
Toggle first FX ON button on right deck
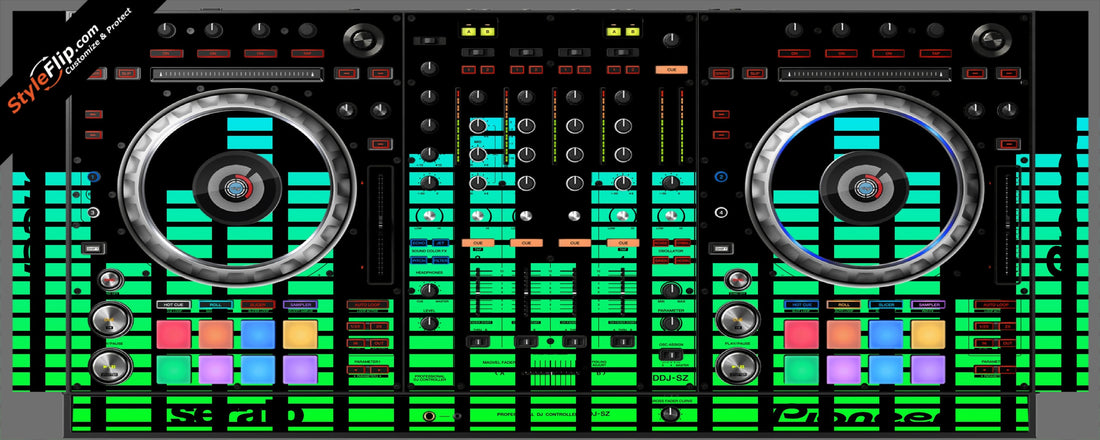pos(795,53)
